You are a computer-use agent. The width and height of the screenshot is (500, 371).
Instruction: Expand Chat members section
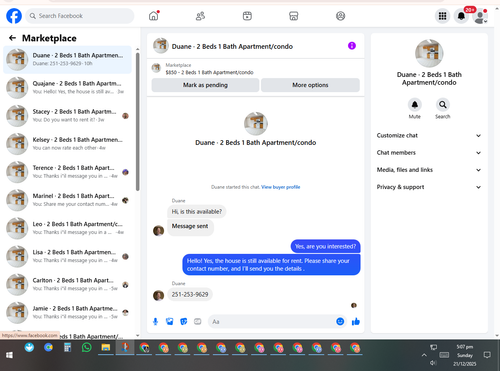coord(429,153)
